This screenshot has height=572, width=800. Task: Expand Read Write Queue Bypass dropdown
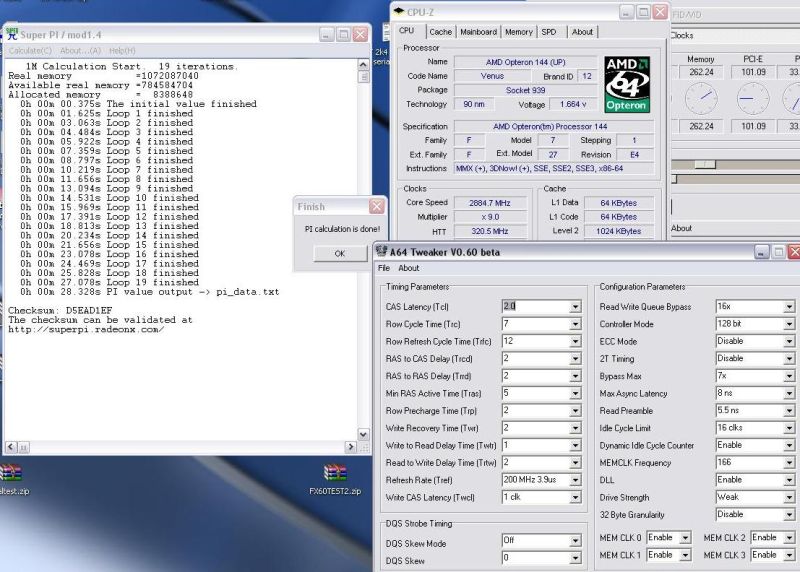click(x=789, y=307)
